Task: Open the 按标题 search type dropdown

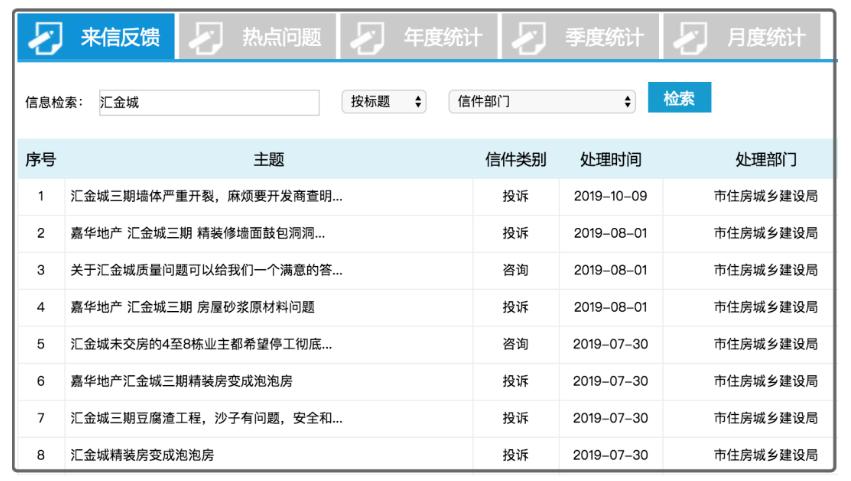Action: click(x=384, y=102)
